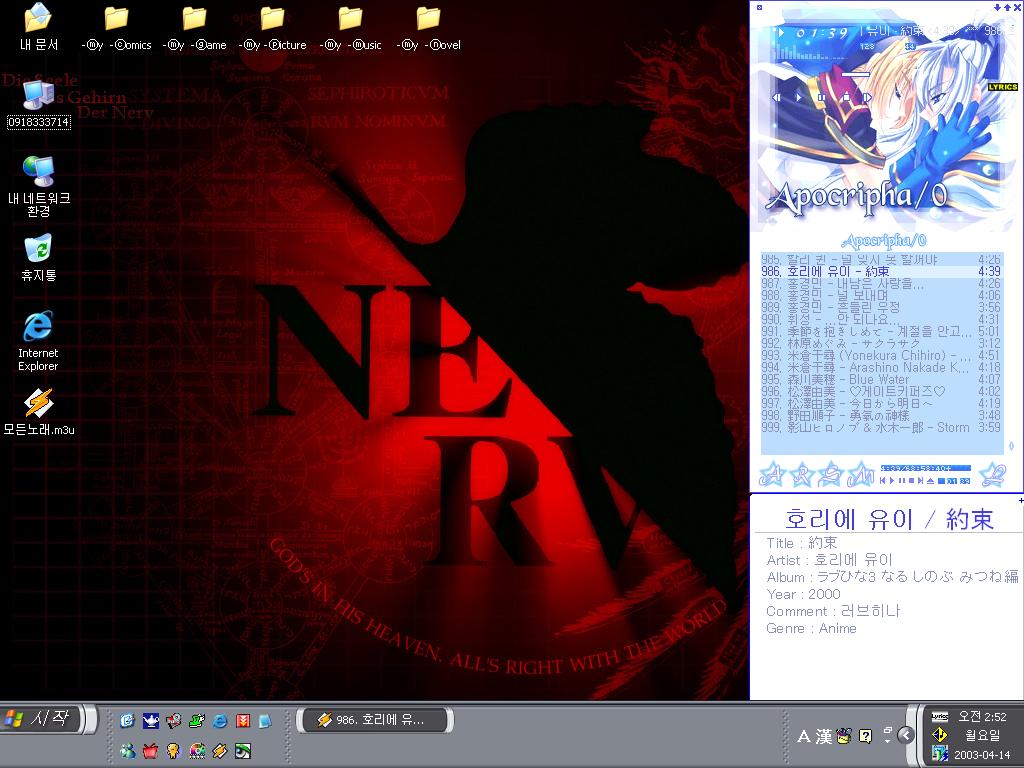Select playlist track 993. 米倉千尋 (Yonekura Chihiro)

(881, 355)
